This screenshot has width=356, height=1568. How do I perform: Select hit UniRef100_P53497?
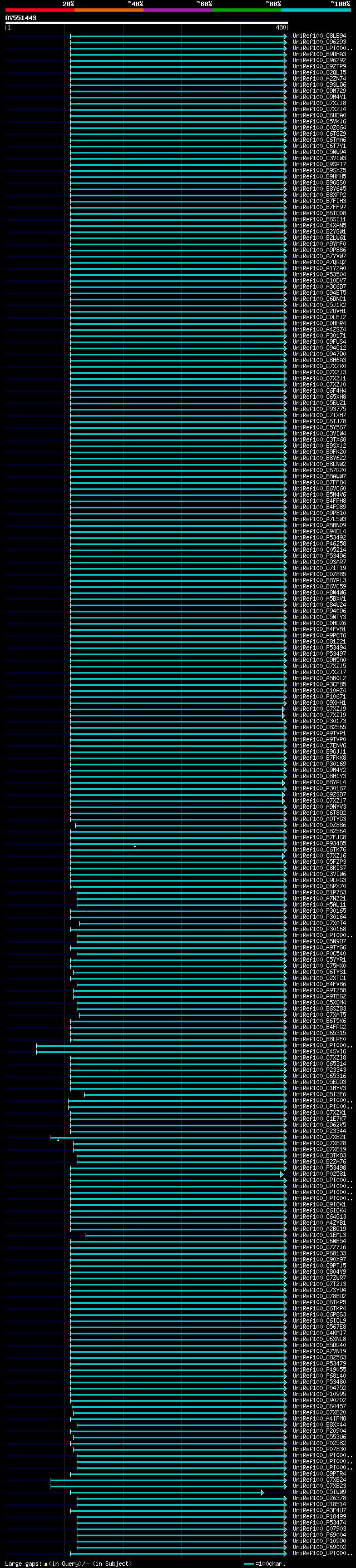pos(319,654)
